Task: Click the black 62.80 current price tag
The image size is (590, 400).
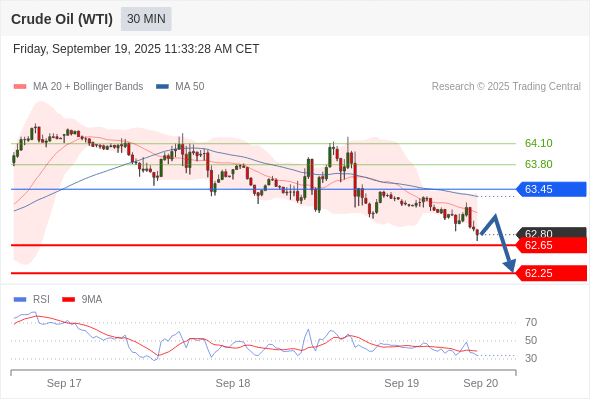Action: pos(551,233)
